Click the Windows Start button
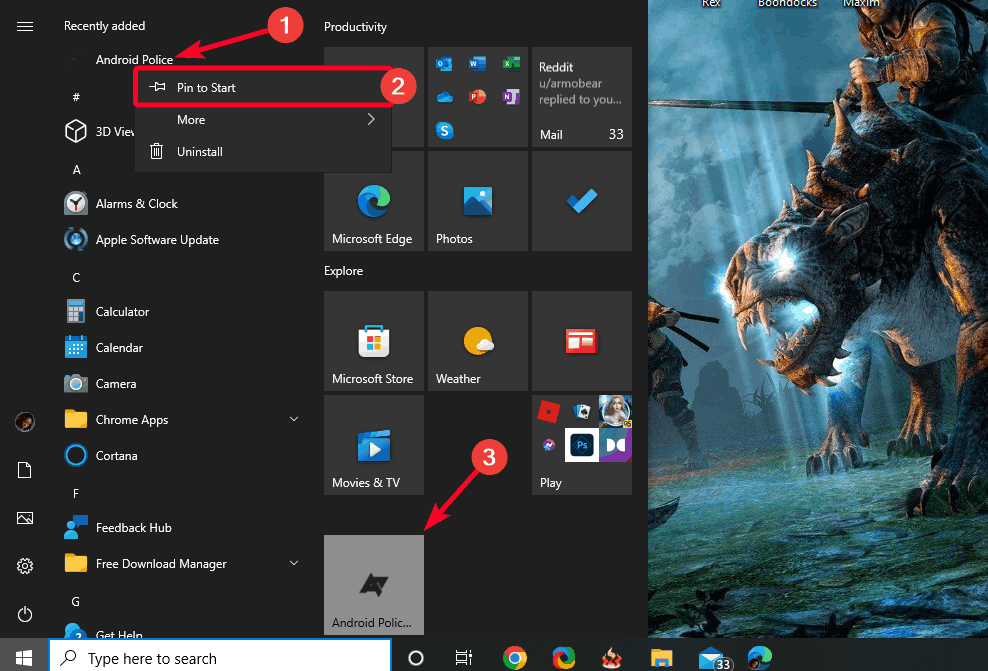988x671 pixels. coord(24,658)
